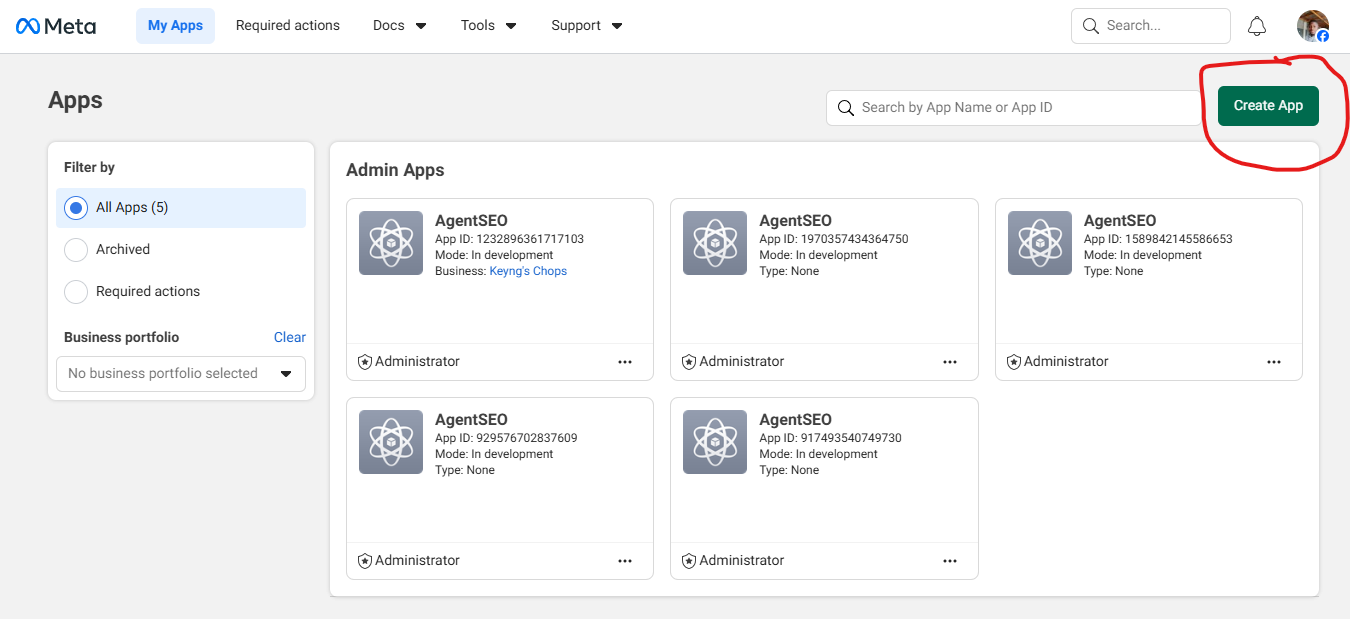Image resolution: width=1351 pixels, height=619 pixels.
Task: Open three-dot menu for app 1970357434364750
Action: [x=950, y=362]
